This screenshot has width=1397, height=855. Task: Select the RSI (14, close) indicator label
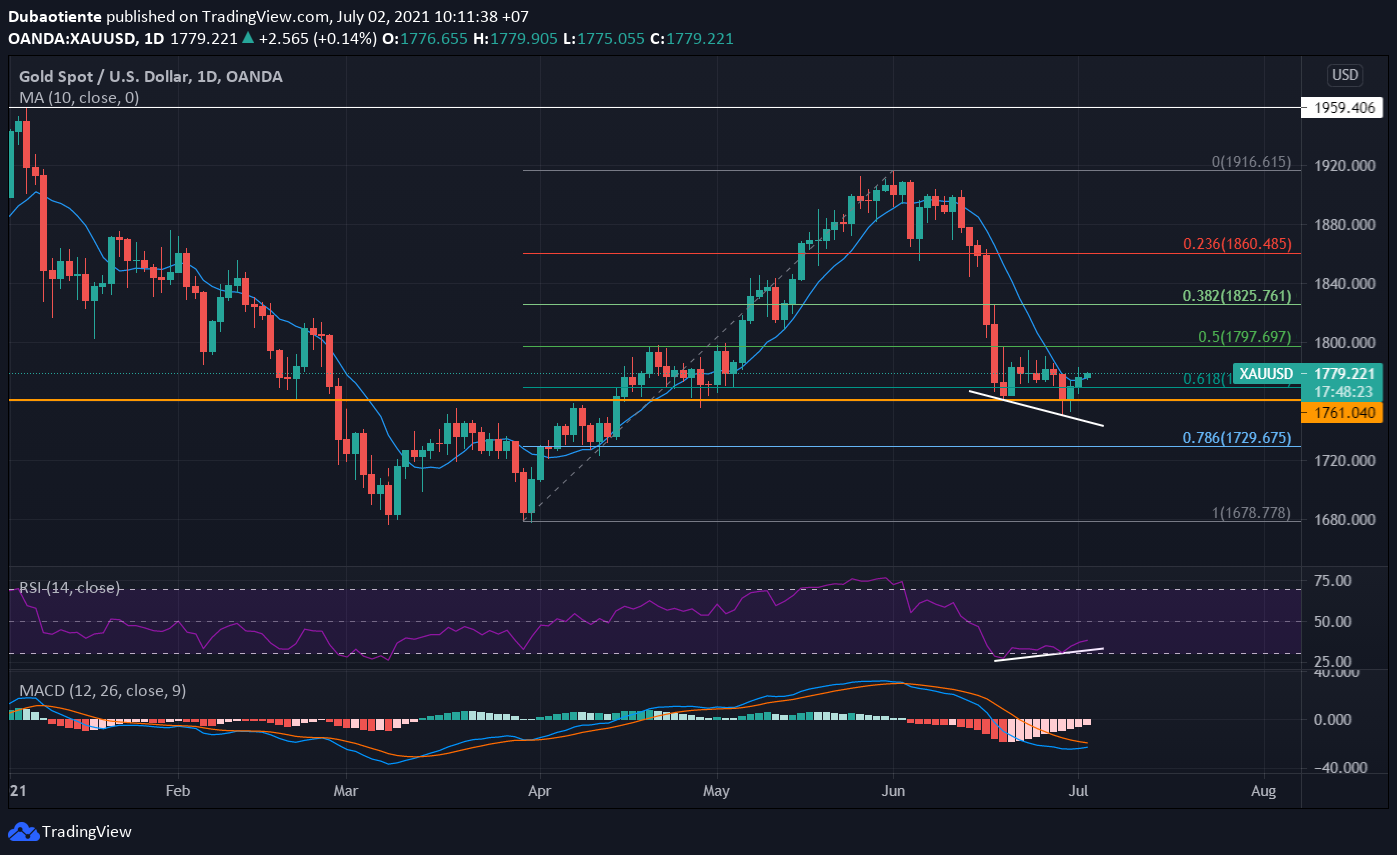click(x=71, y=587)
